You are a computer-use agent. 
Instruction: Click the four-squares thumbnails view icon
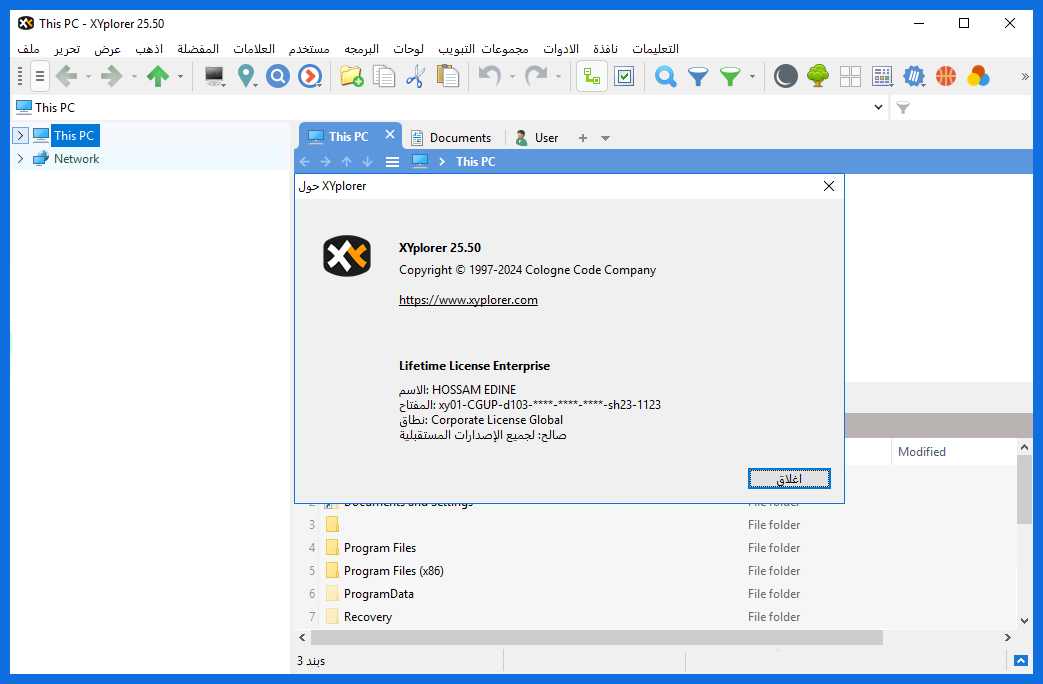point(850,77)
